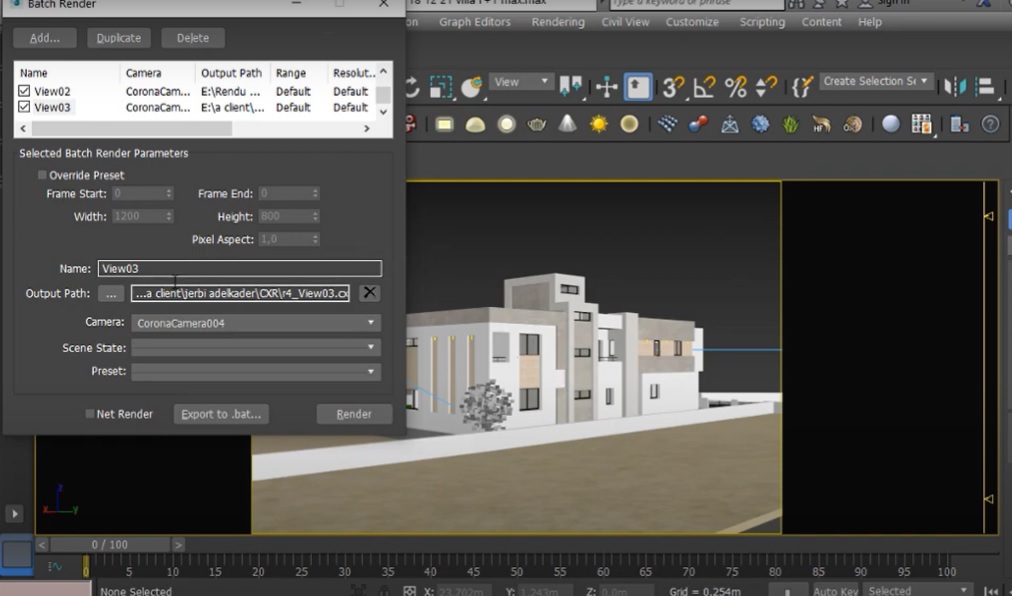Click the wireframe pyramid icon
Screen dimensions: 1012x596
click(x=730, y=124)
